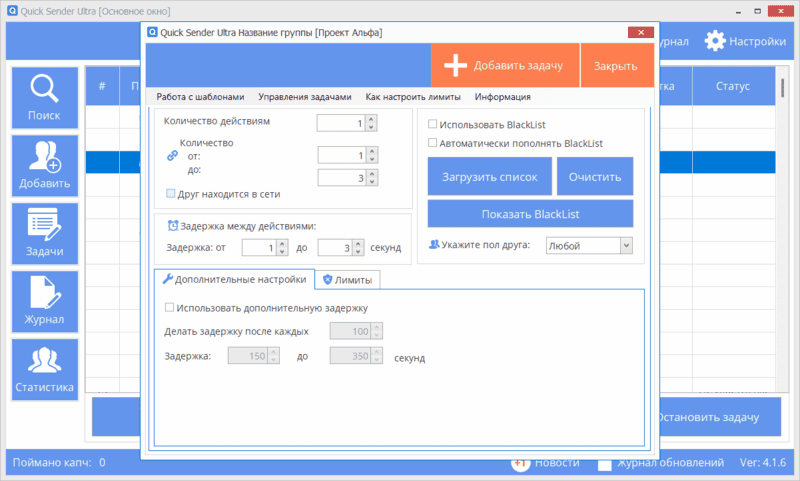Switch to the Лимиты tab
The width and height of the screenshot is (800, 481).
click(x=347, y=280)
